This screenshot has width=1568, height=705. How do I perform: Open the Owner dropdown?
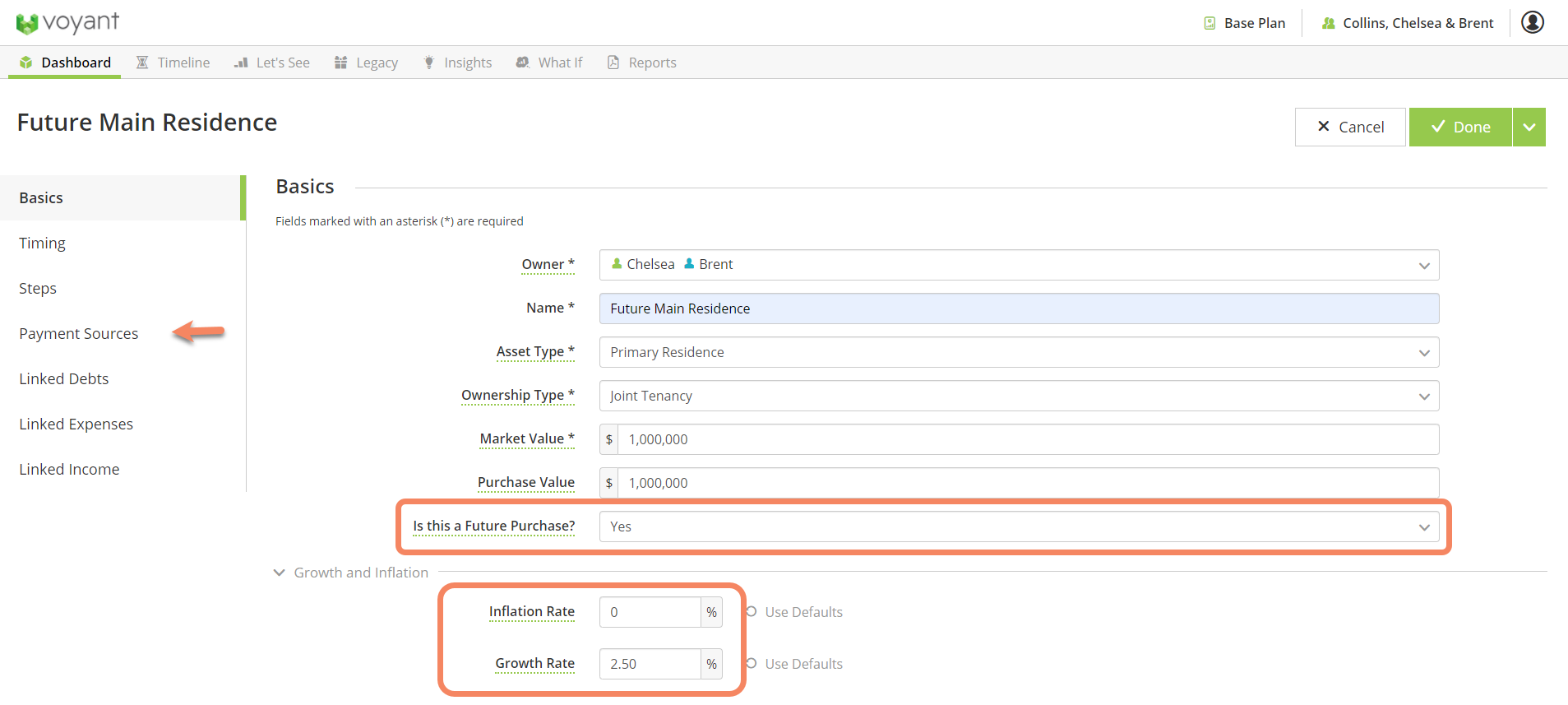coord(1019,265)
